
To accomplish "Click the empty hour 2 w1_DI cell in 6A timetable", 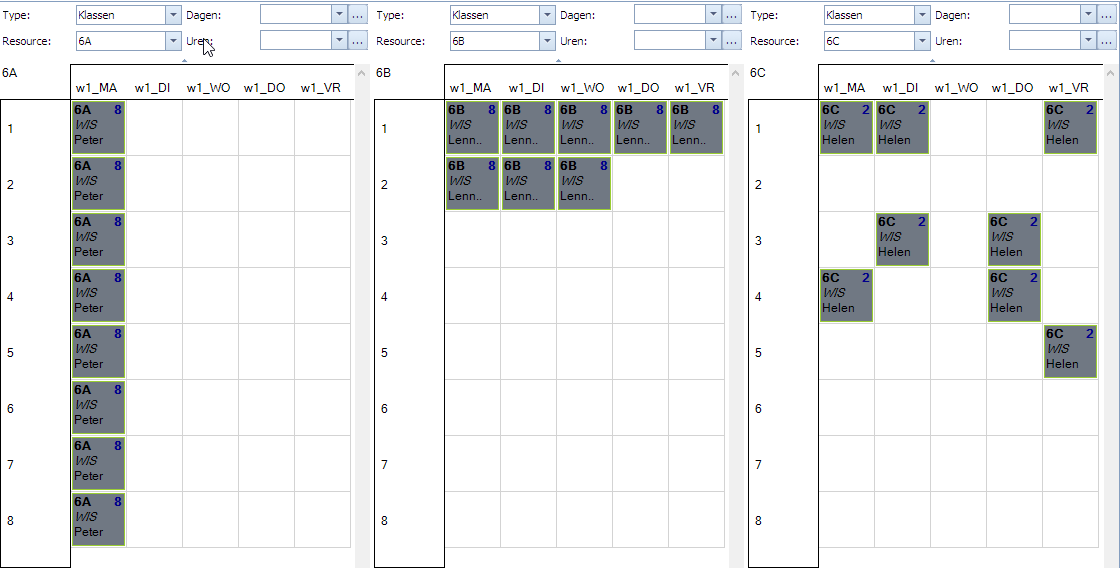I will [154, 184].
